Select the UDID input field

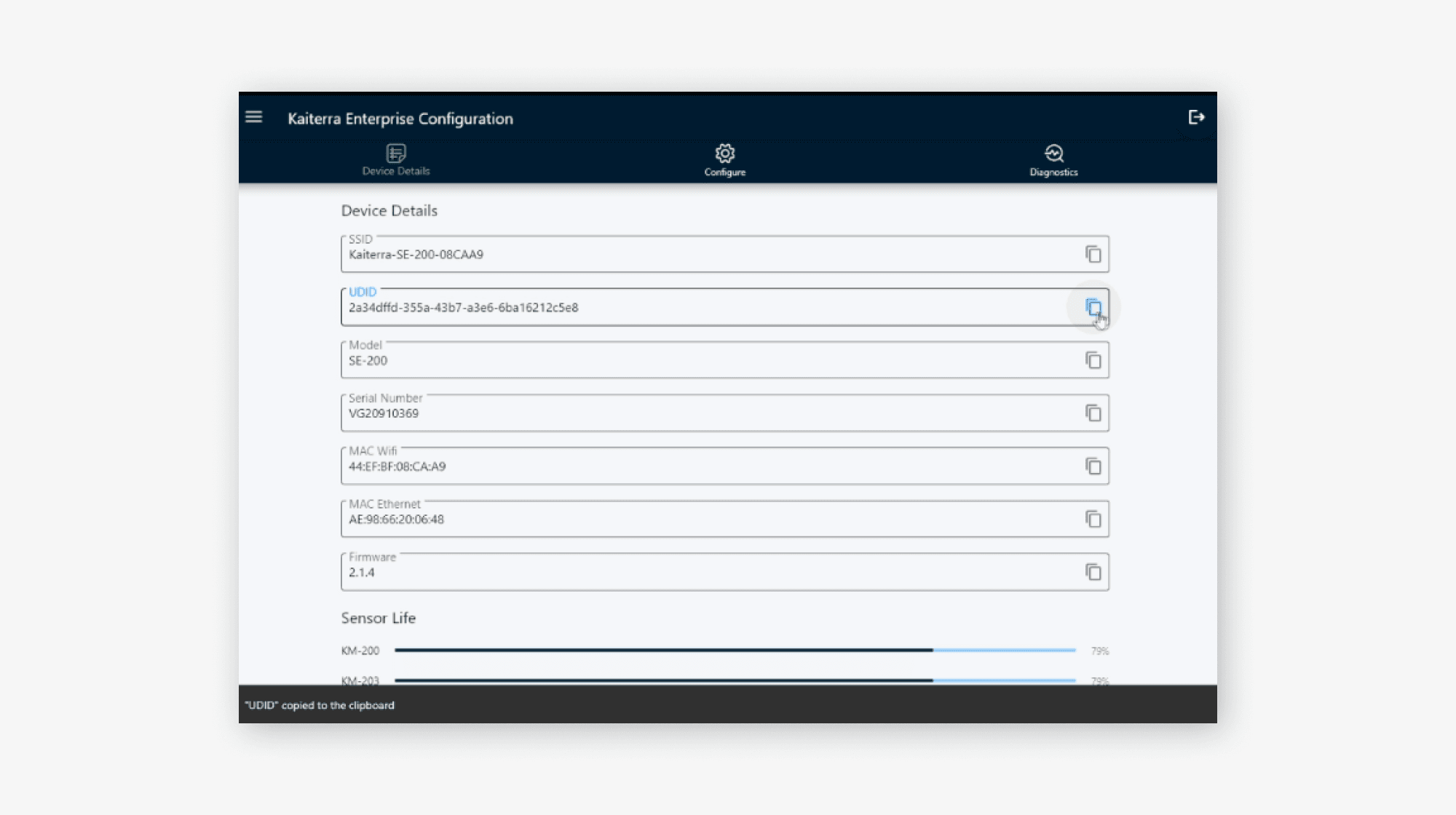(x=655, y=308)
